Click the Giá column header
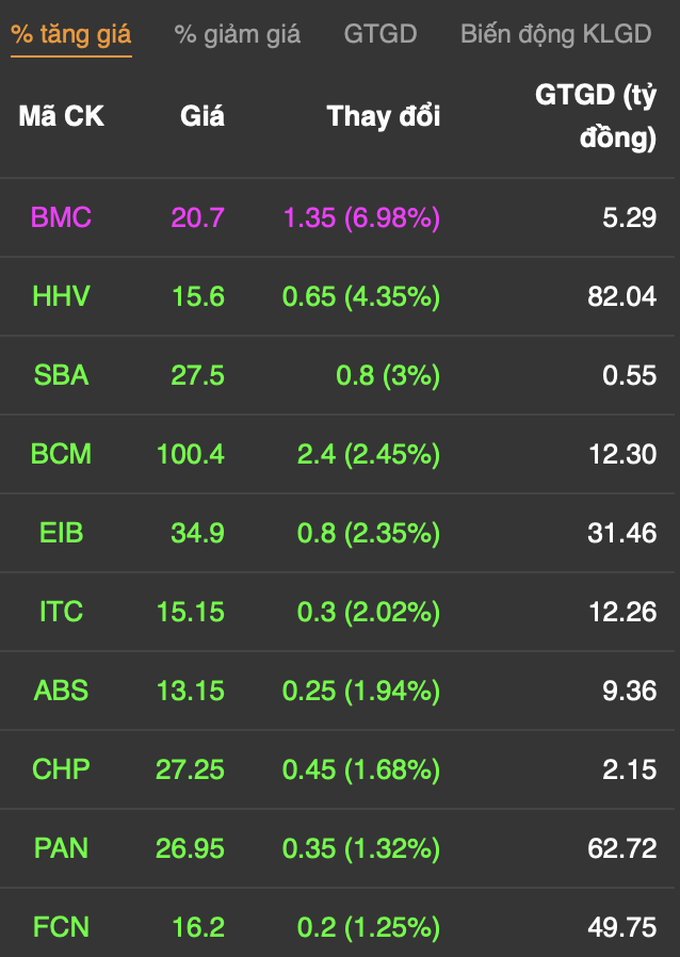Image resolution: width=680 pixels, height=957 pixels. [202, 116]
